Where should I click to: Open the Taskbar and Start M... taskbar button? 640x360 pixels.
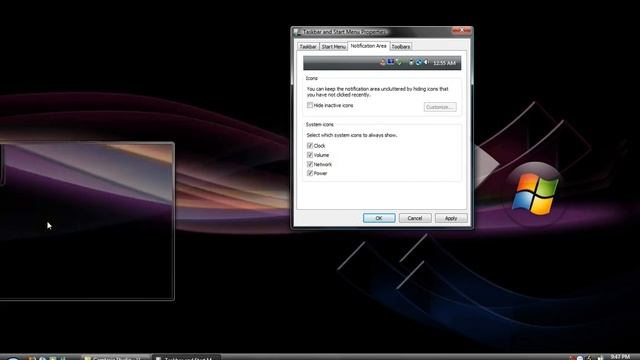click(x=186, y=358)
